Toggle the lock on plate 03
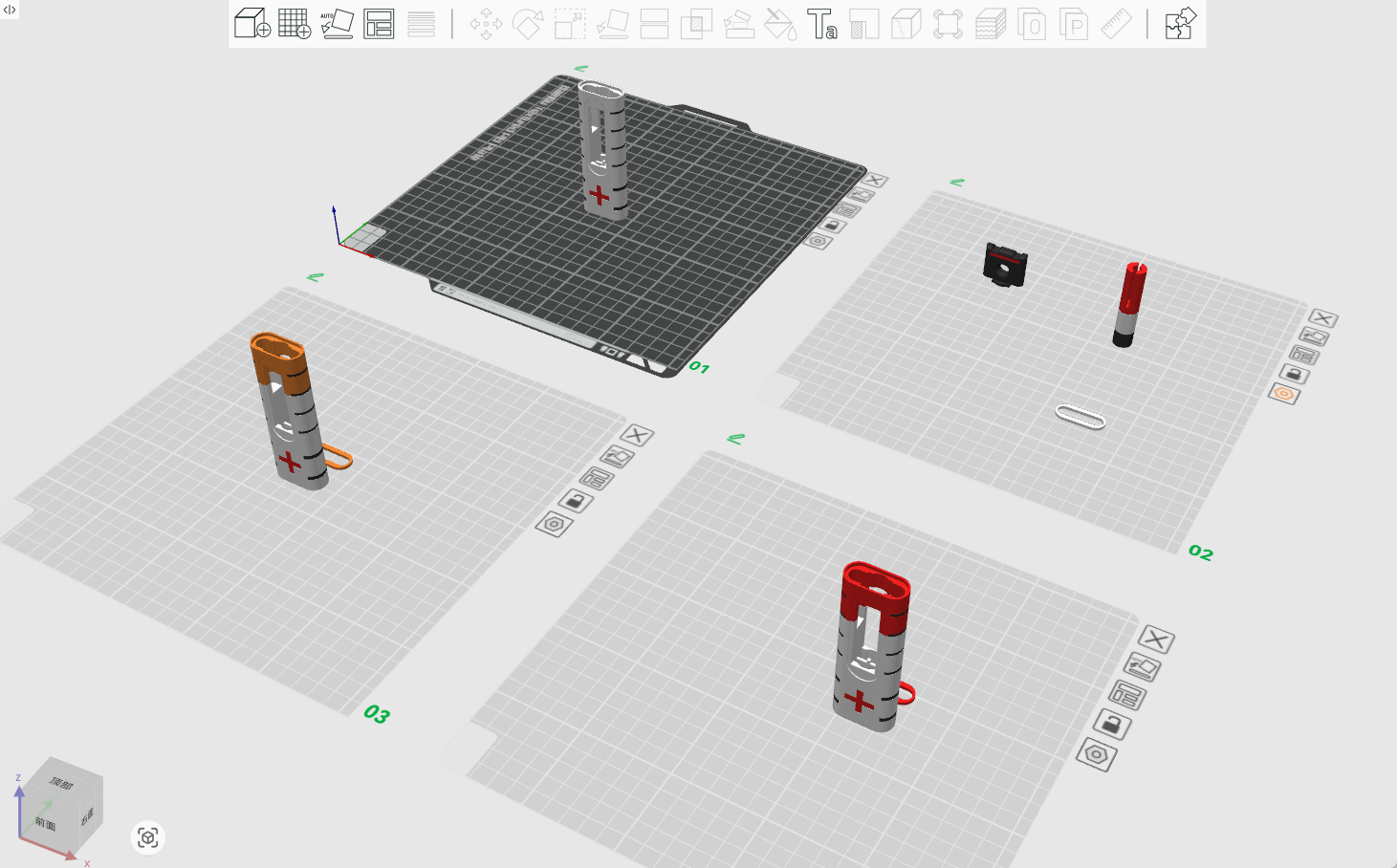The image size is (1397, 868). click(x=575, y=500)
